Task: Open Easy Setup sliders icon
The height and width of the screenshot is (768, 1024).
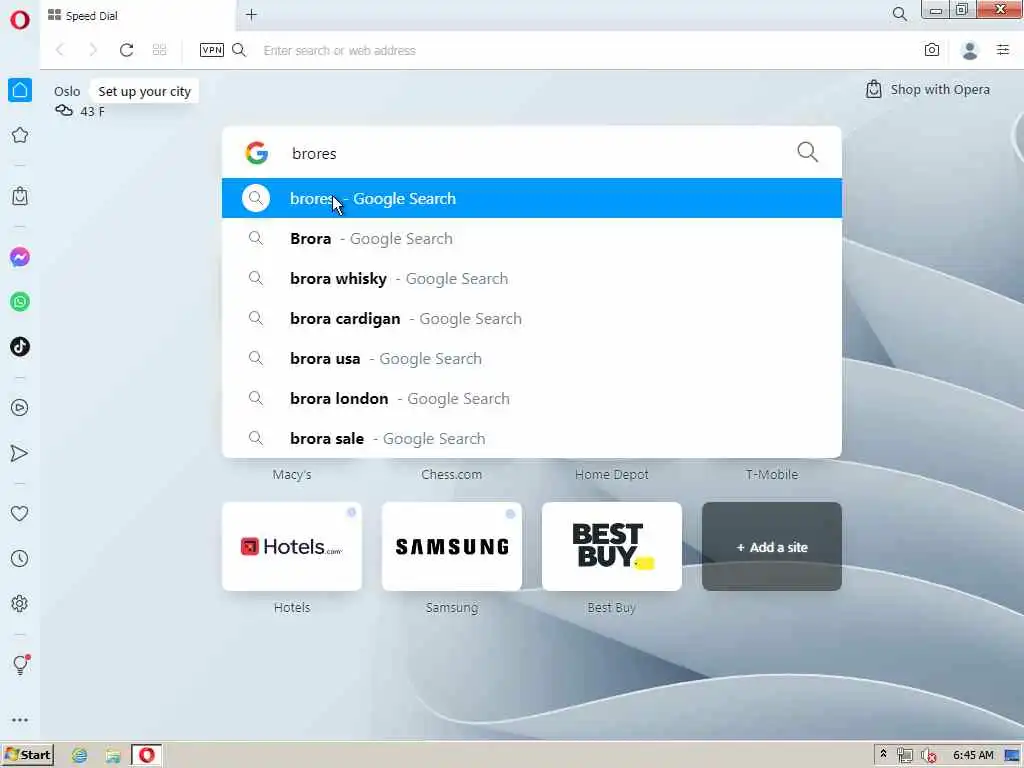Action: coord(1003,50)
